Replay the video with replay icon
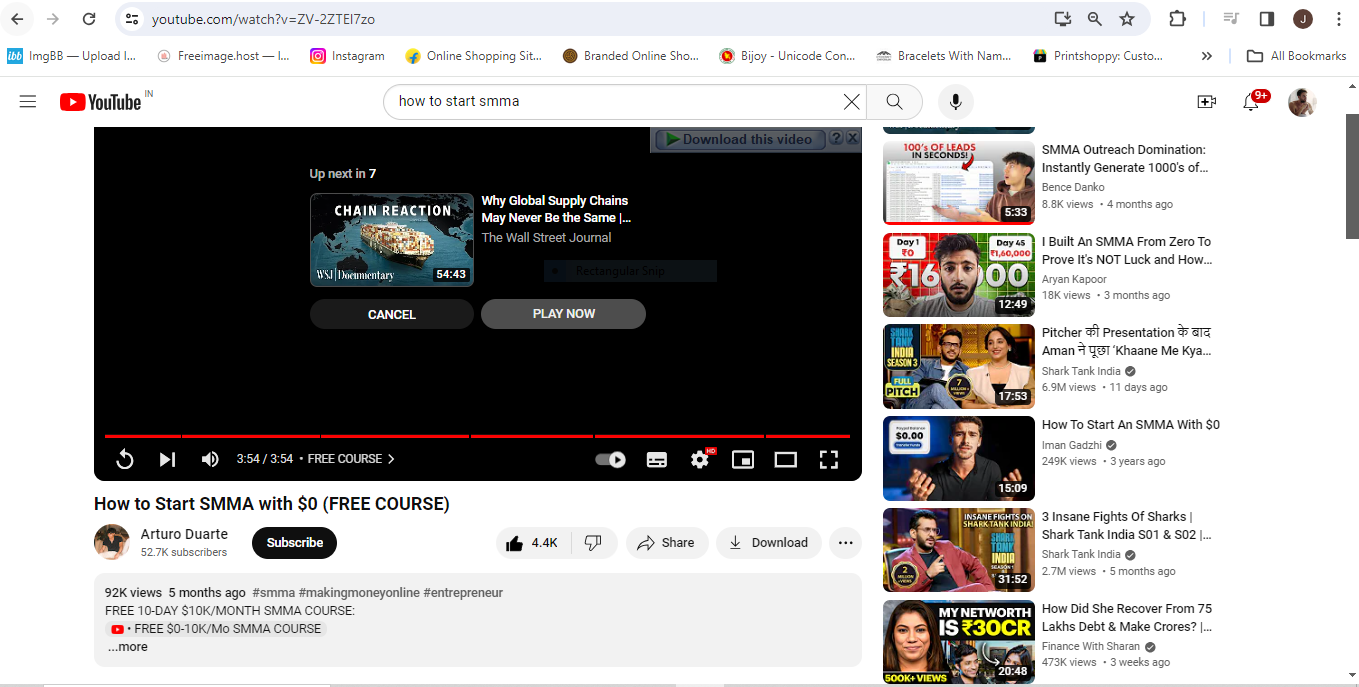 click(125, 459)
